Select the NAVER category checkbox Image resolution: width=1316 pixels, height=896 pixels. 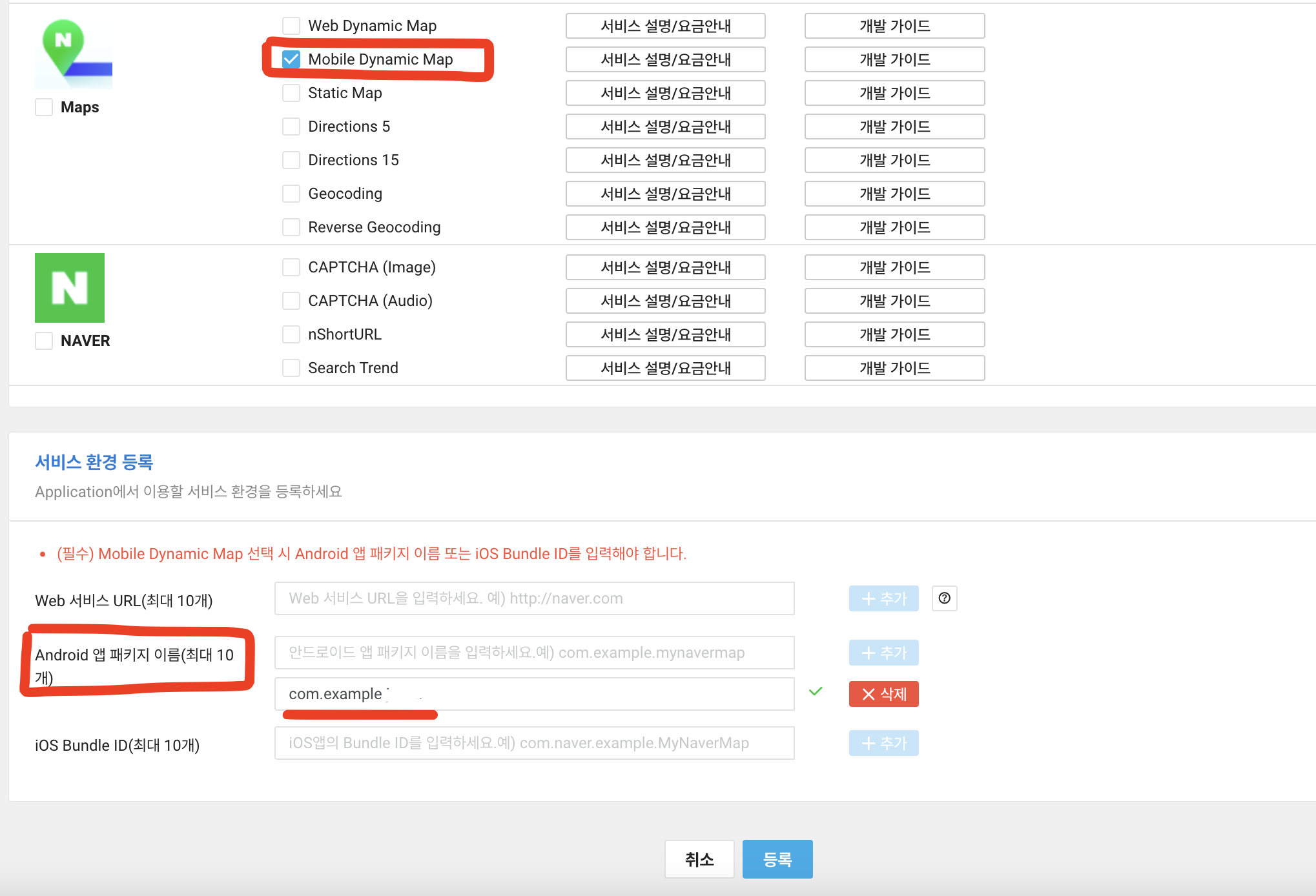(x=44, y=341)
